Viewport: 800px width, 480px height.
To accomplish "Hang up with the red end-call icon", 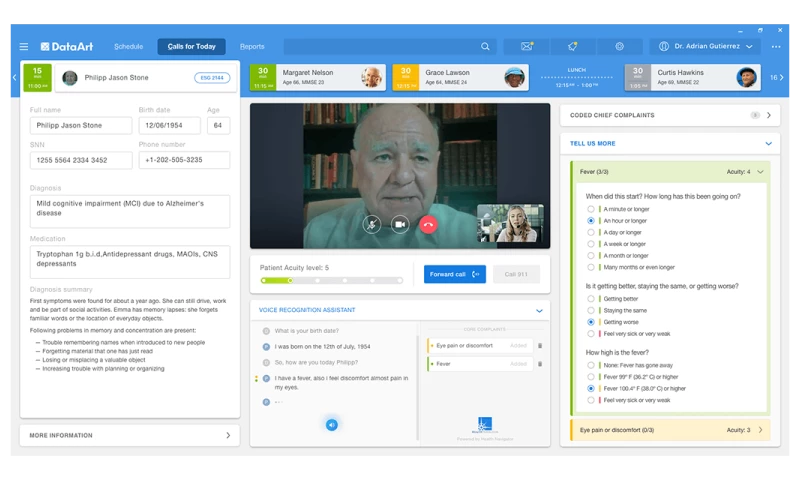I will 428,225.
